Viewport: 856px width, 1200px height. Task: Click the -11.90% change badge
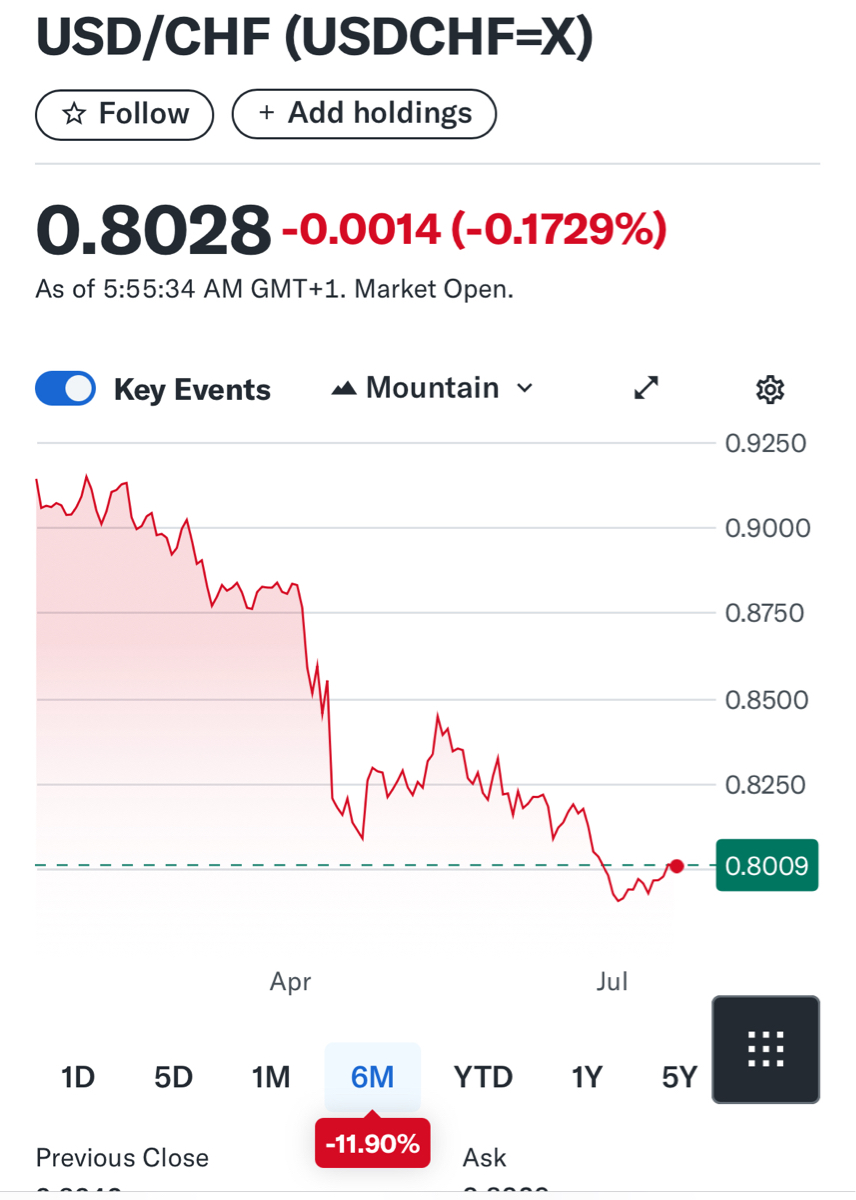(372, 1144)
